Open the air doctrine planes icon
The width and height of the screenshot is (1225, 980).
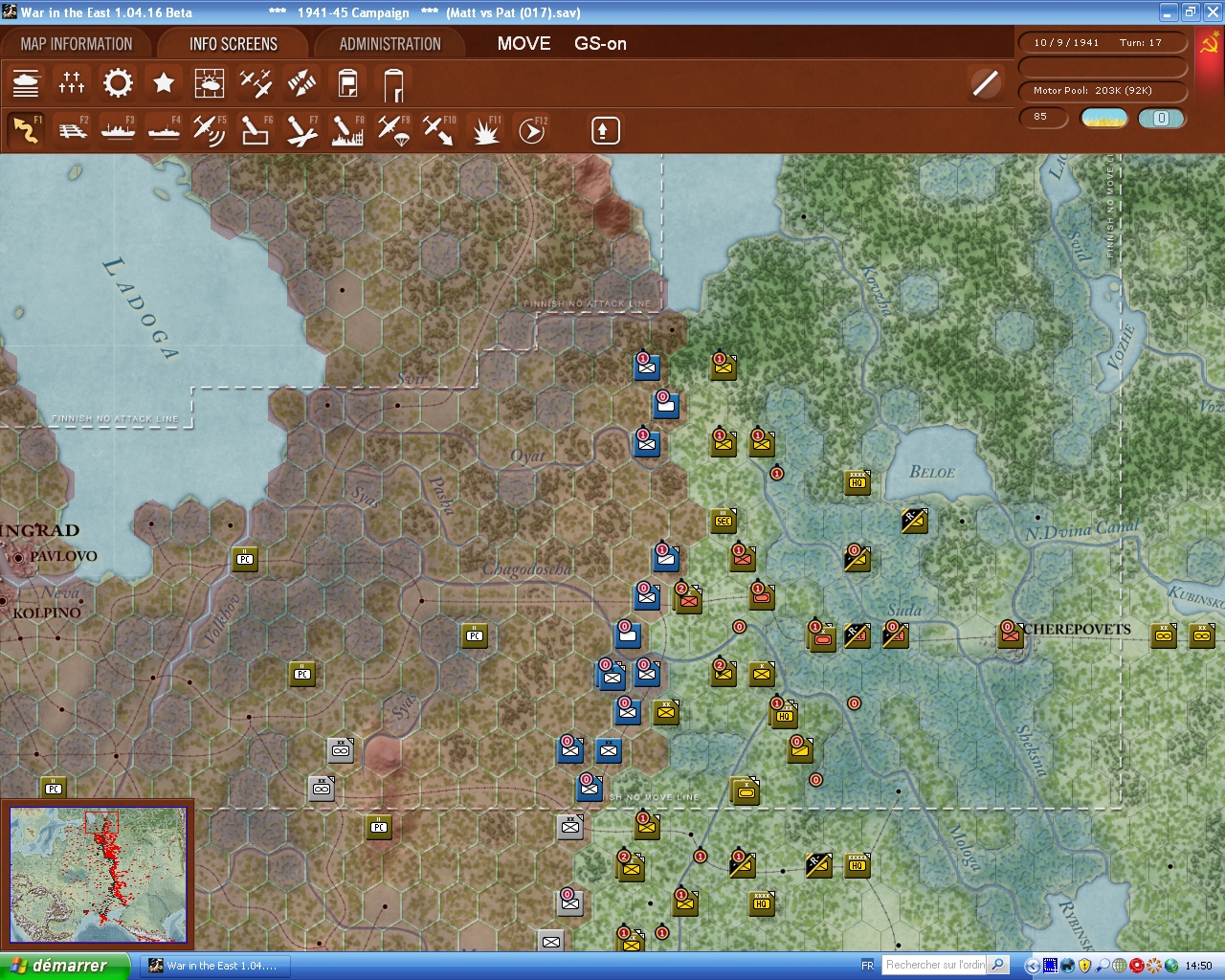pos(256,84)
